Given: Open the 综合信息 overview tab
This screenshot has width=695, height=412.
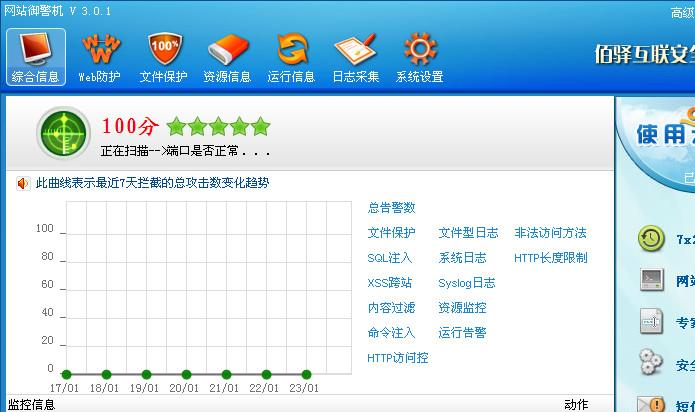Looking at the screenshot, I should [x=35, y=57].
